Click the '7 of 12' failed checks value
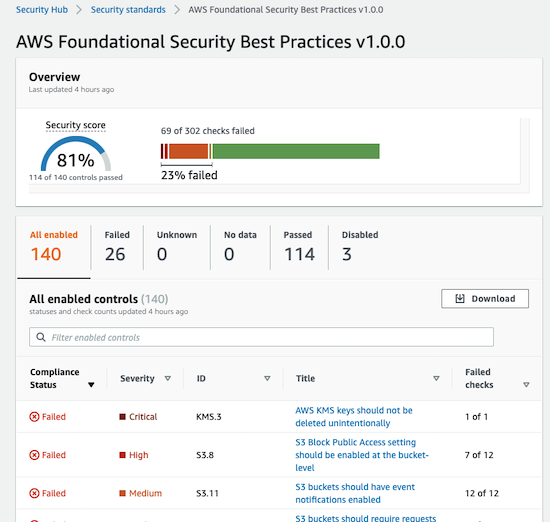Image resolution: width=550 pixels, height=522 pixels. [479, 455]
